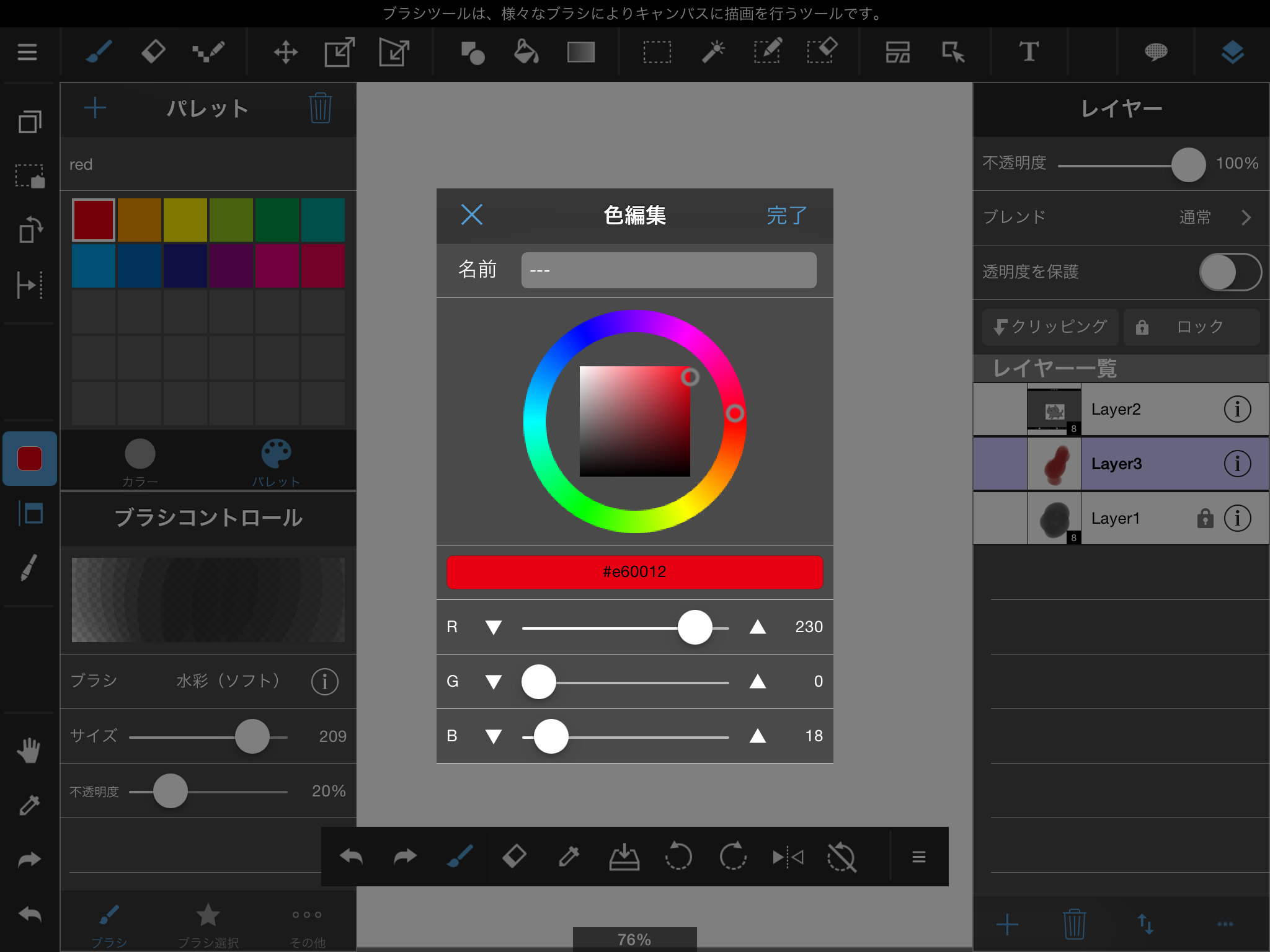The height and width of the screenshot is (952, 1270).
Task: Toggle Layer3 visibility
Action: point(1000,464)
